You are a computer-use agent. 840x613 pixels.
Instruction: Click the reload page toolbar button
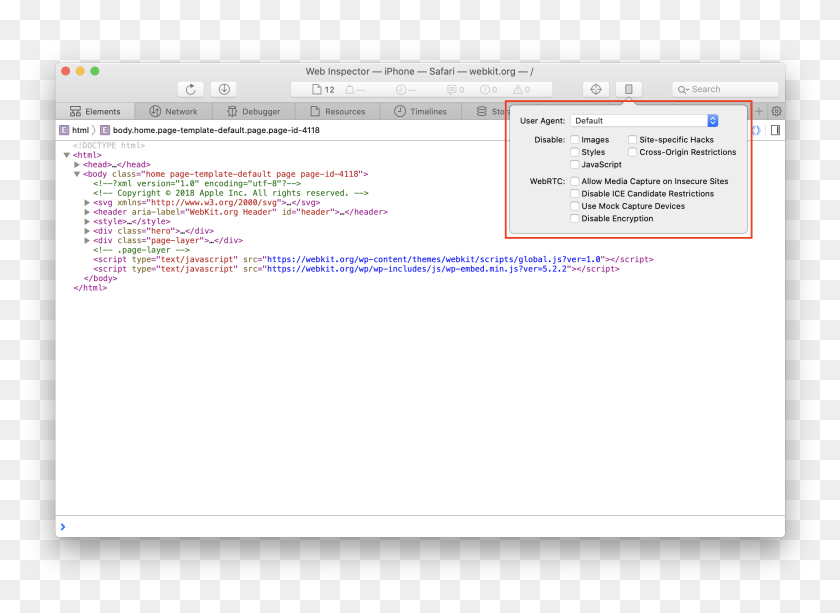pyautogui.click(x=191, y=89)
